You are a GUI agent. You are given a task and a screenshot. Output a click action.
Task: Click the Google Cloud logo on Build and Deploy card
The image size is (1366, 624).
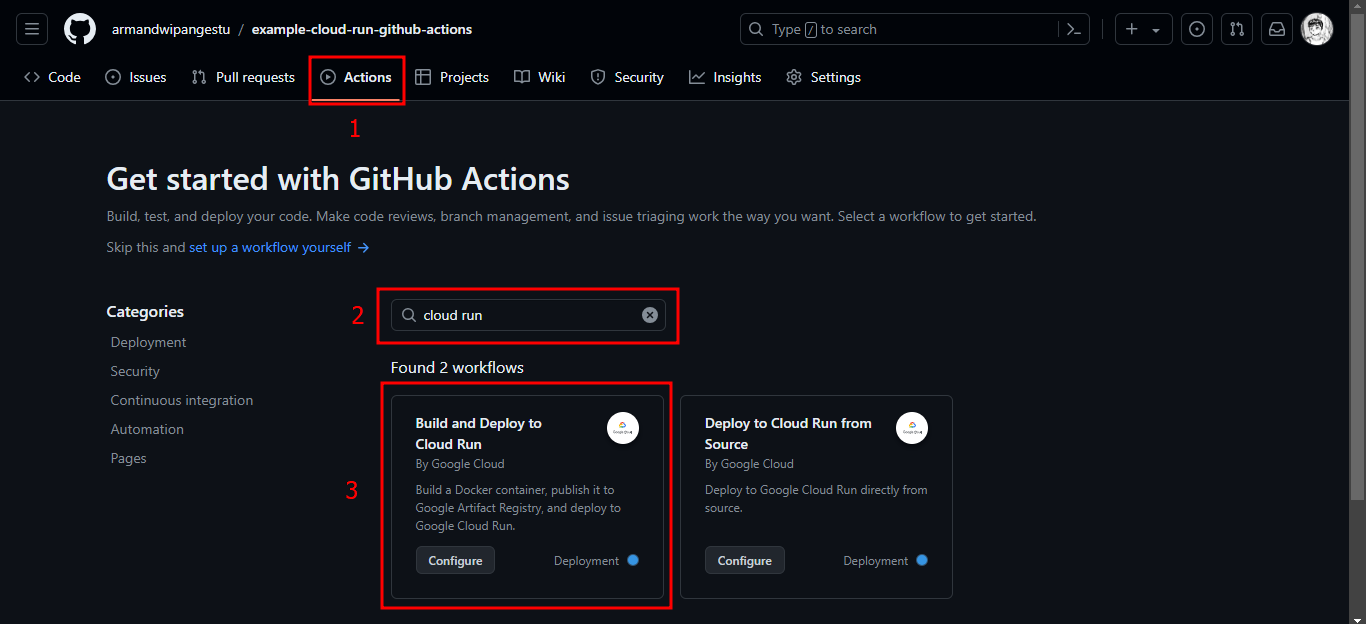(x=622, y=427)
